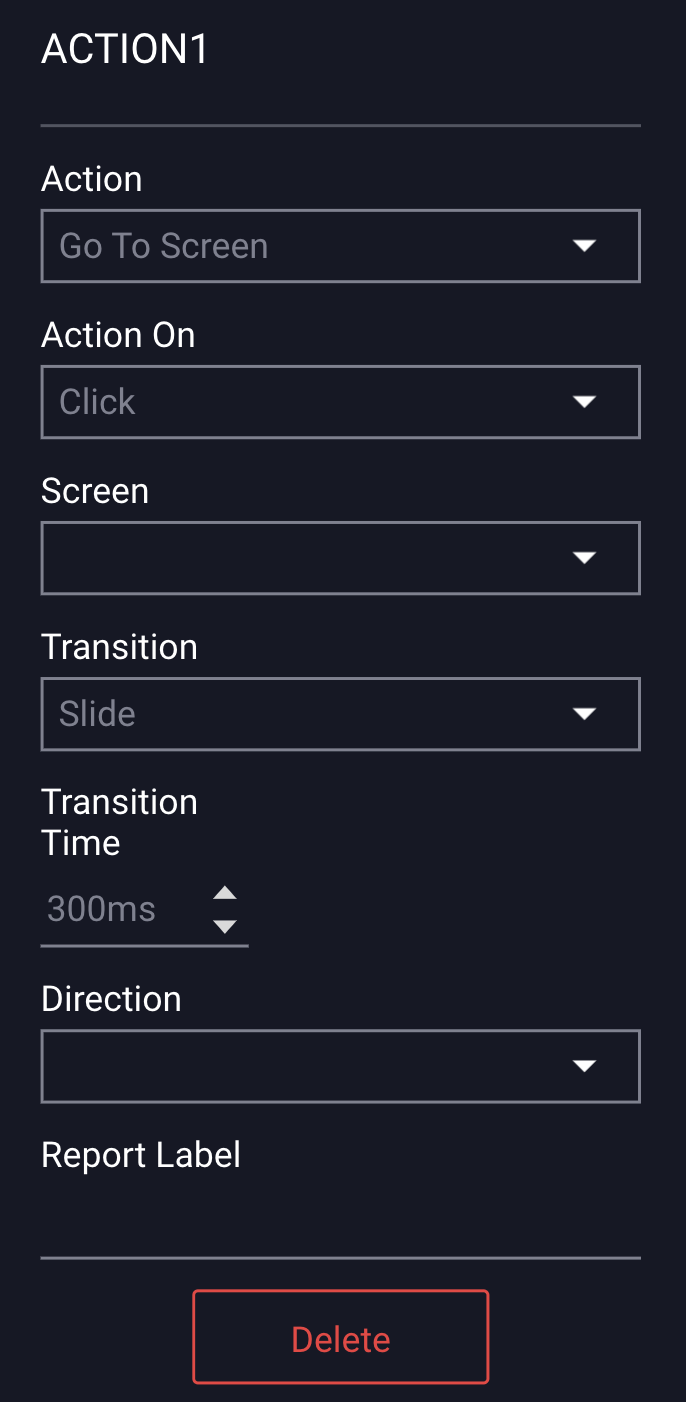686x1402 pixels.
Task: Open the Action dropdown showing Go To Screen
Action: click(x=340, y=246)
